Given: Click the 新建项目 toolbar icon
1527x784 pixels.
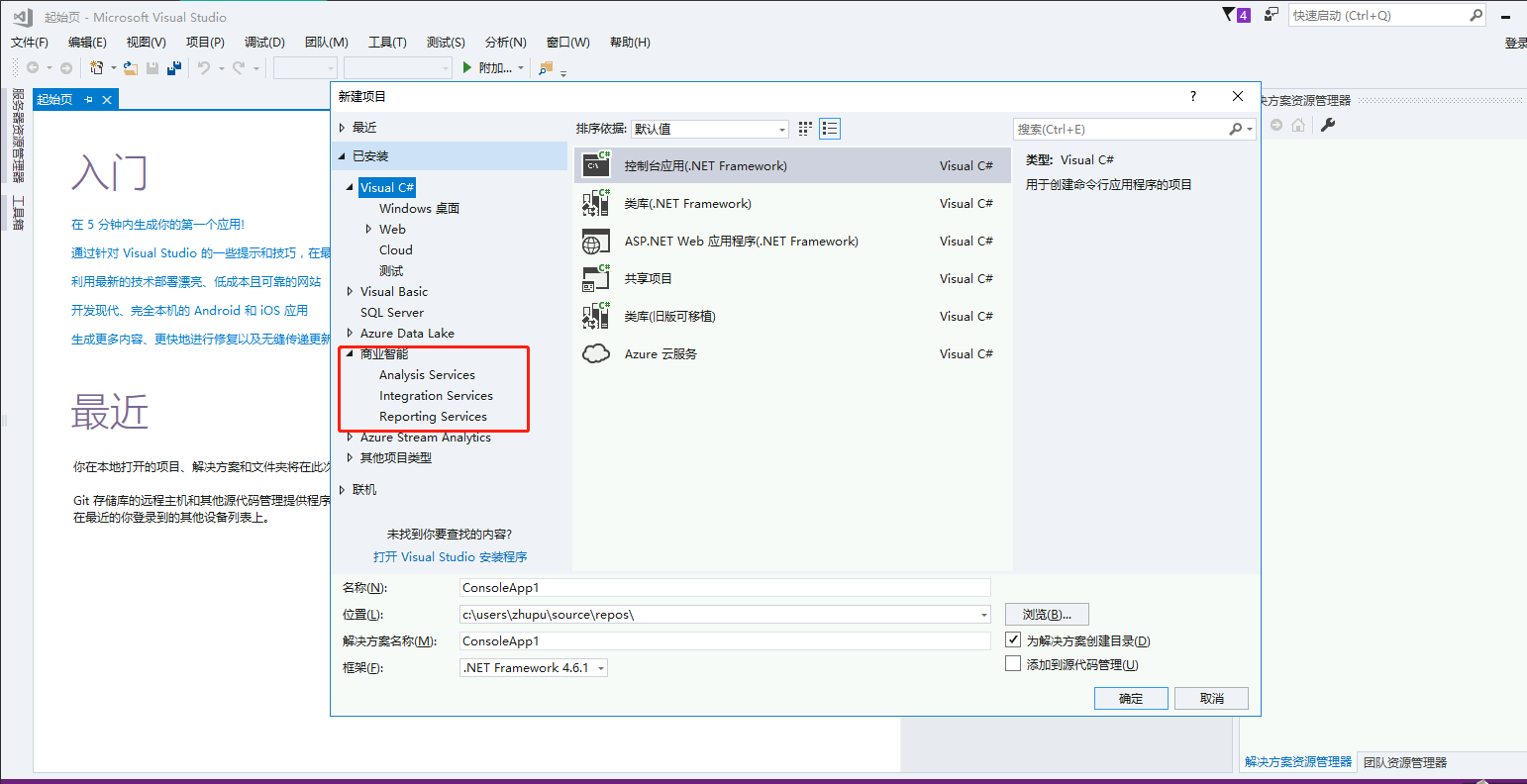Looking at the screenshot, I should (x=98, y=67).
